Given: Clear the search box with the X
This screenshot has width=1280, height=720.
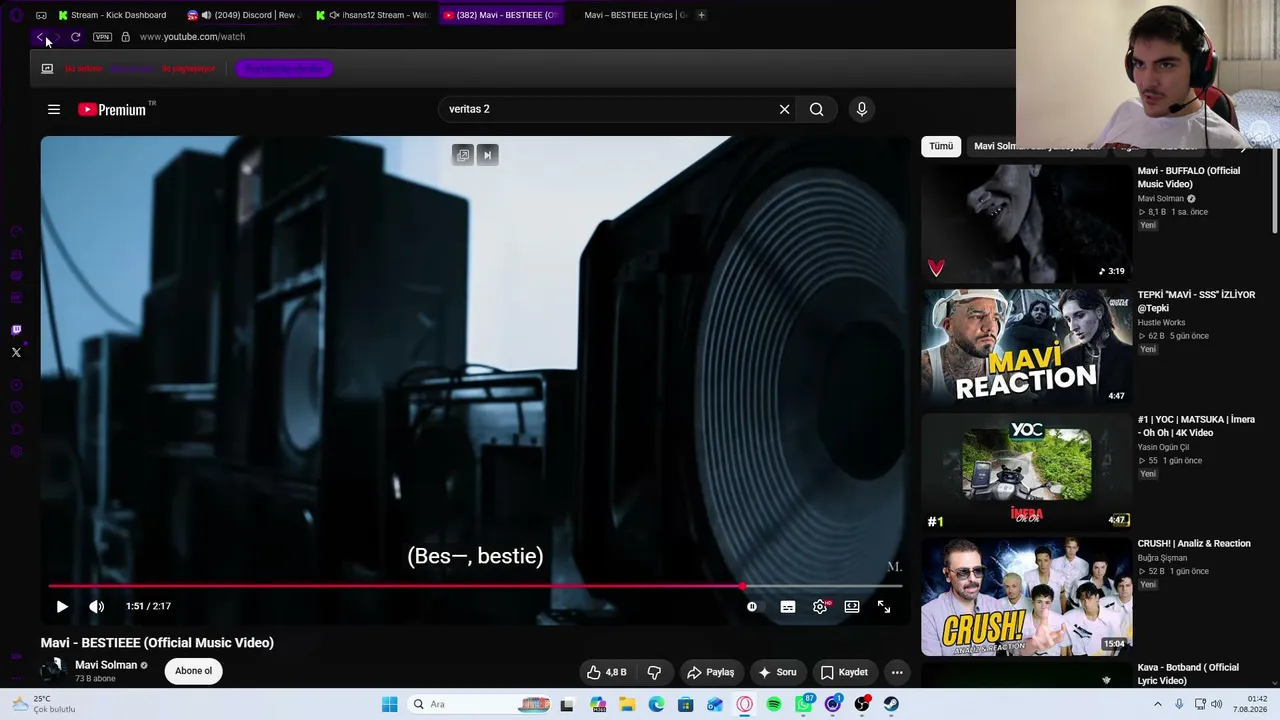Looking at the screenshot, I should 785,109.
